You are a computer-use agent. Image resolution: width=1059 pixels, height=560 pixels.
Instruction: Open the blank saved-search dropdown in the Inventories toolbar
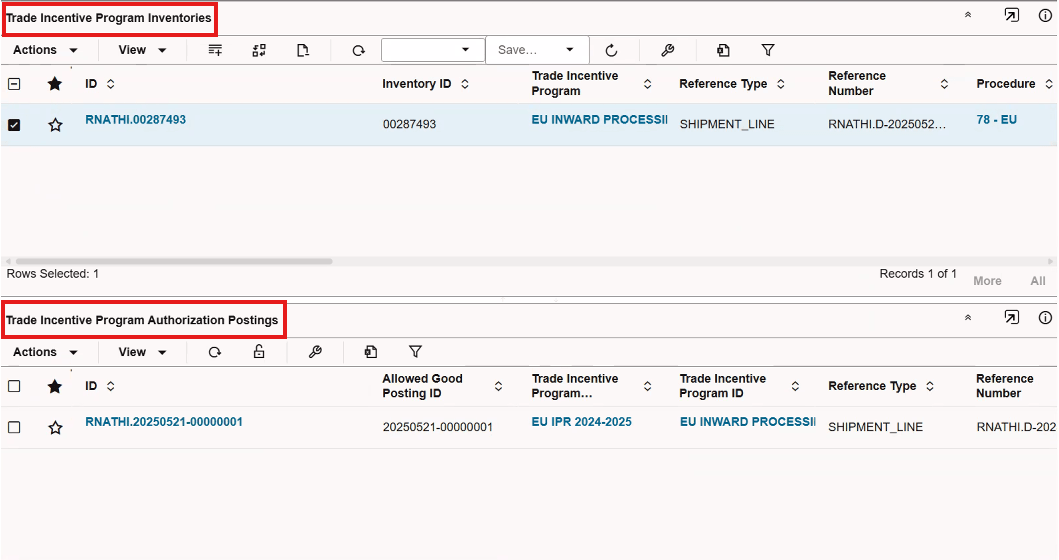click(x=433, y=50)
